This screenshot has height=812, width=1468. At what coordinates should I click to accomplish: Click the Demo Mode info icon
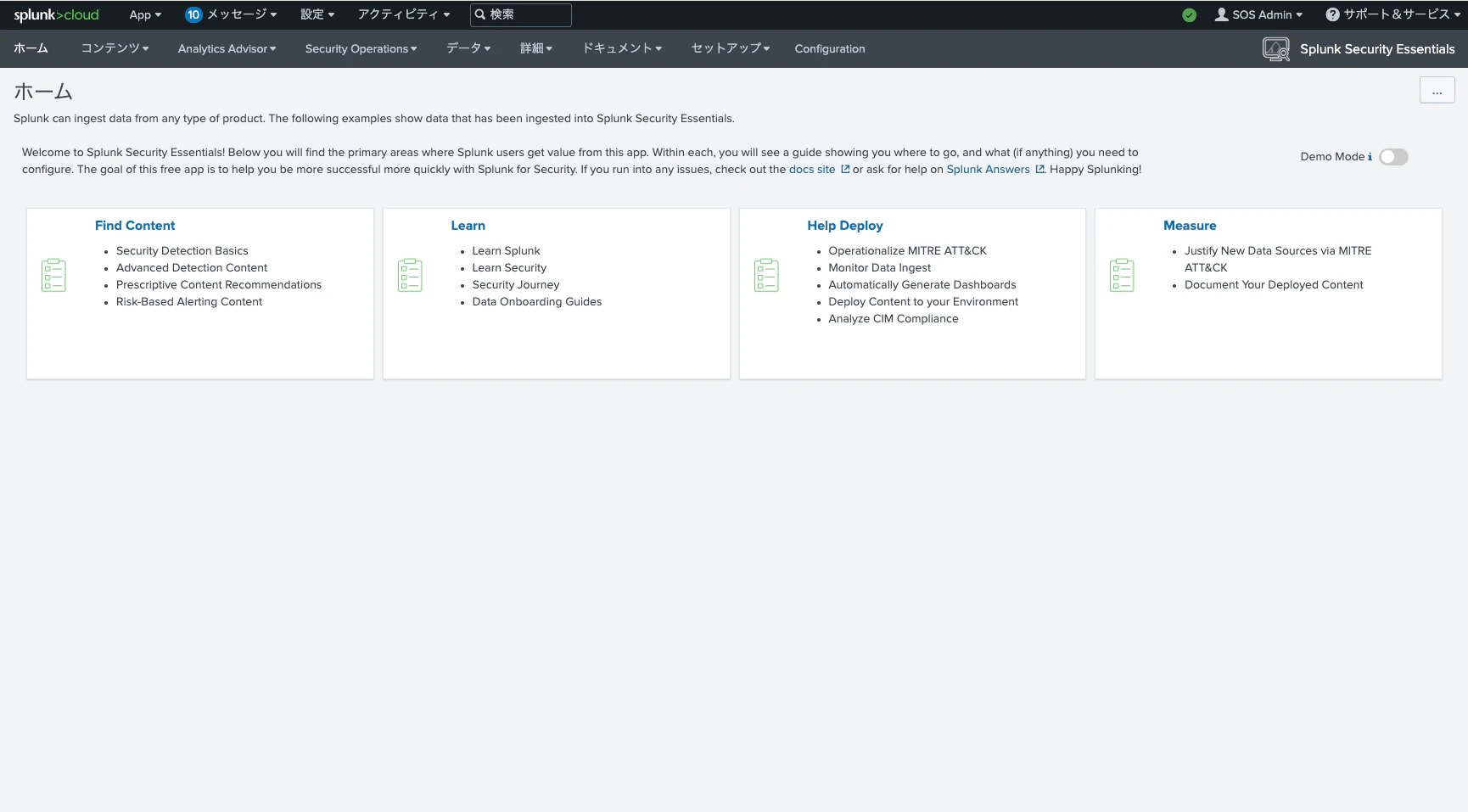(1370, 157)
